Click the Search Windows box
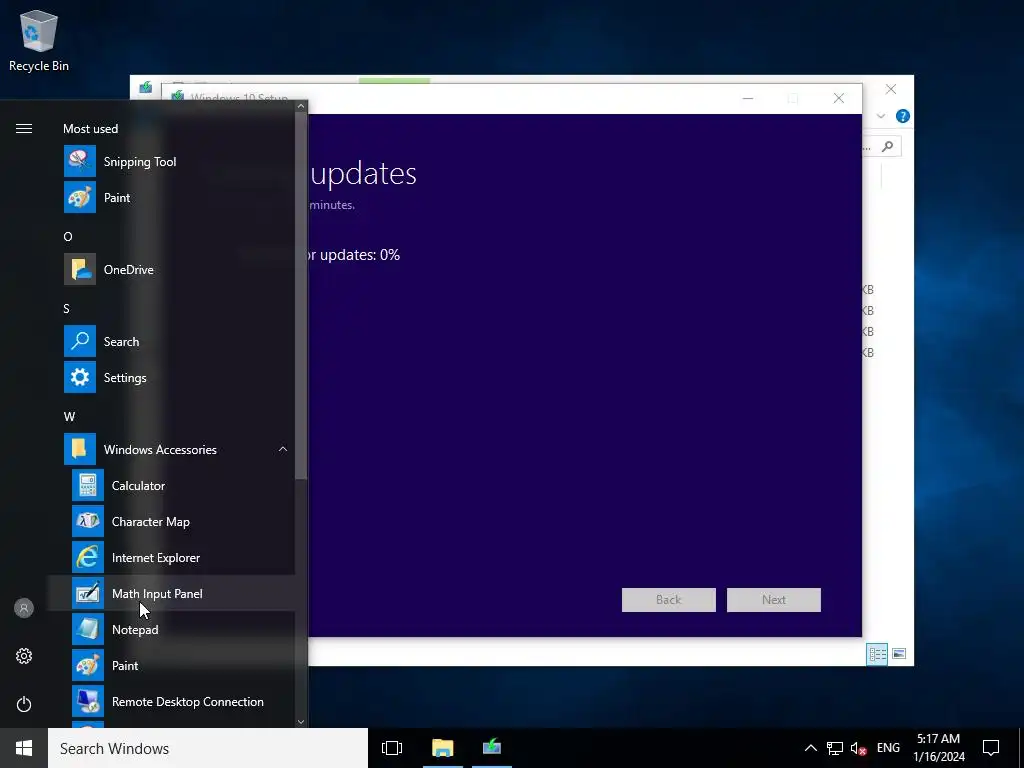Viewport: 1024px width, 768px height. click(x=208, y=748)
